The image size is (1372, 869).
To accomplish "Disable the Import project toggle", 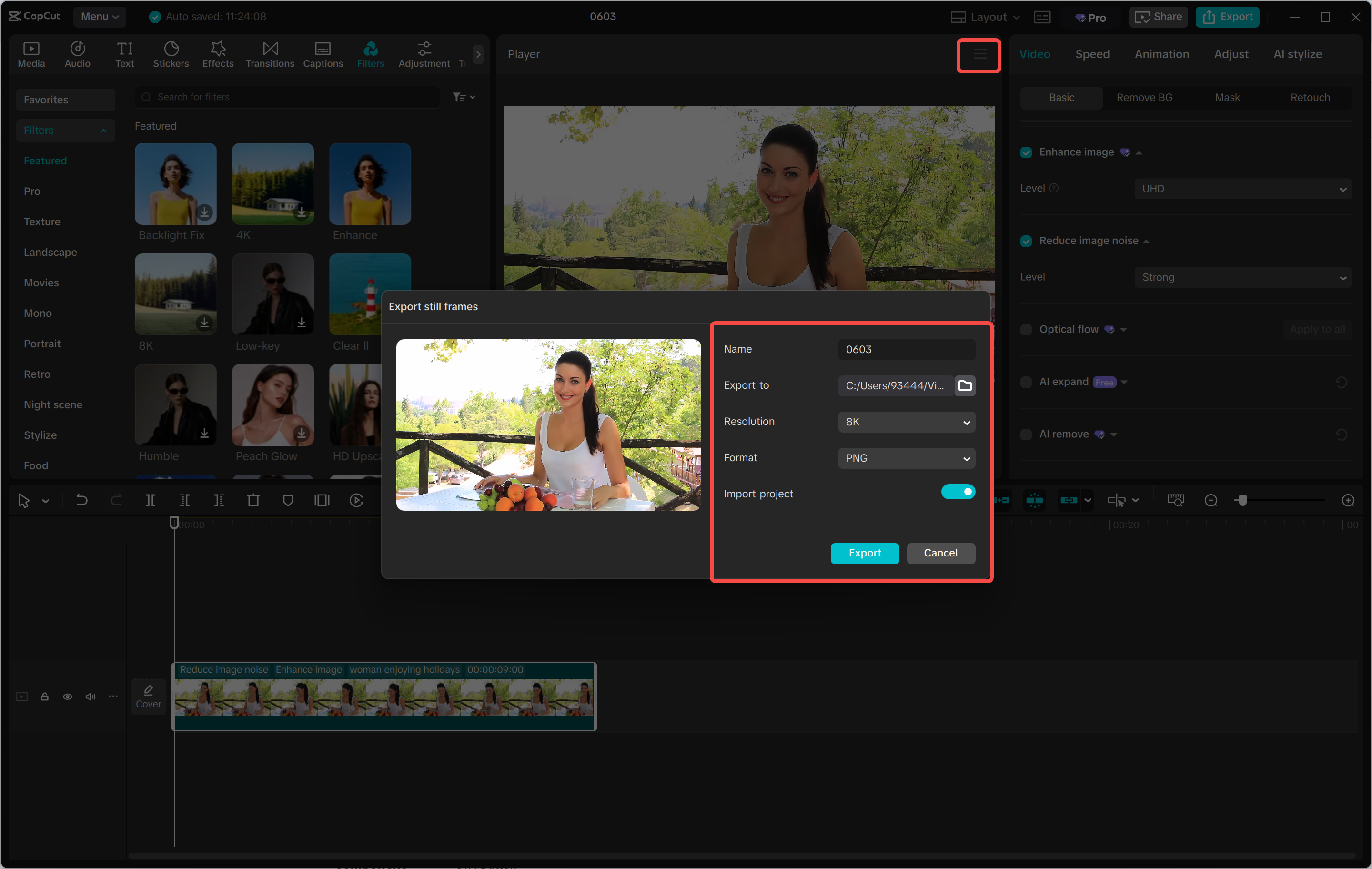I will (x=958, y=491).
